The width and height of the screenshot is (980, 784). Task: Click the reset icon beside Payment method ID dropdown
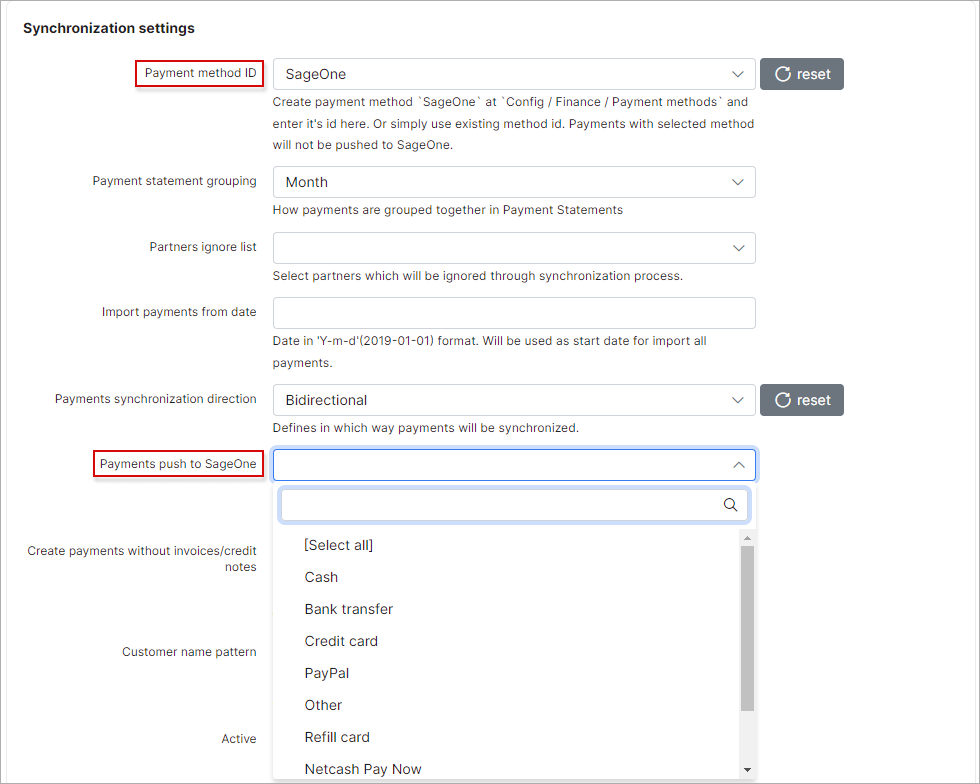tap(801, 73)
